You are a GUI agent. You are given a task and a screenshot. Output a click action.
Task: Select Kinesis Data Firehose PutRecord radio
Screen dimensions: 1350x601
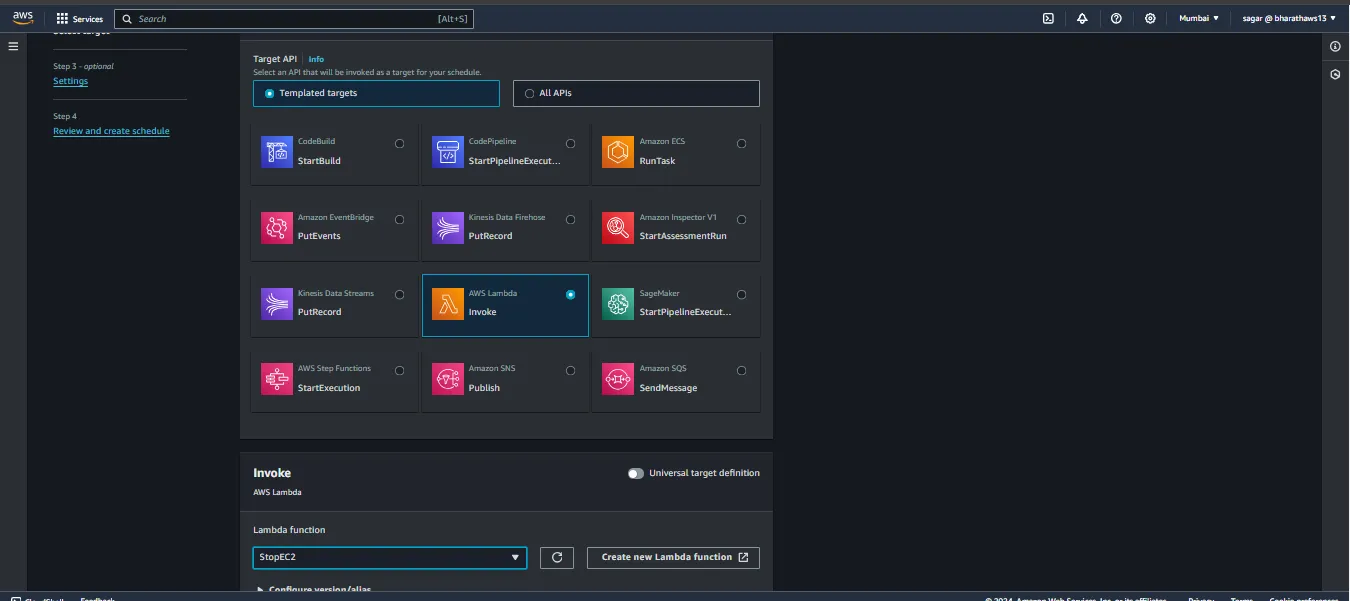pos(571,219)
